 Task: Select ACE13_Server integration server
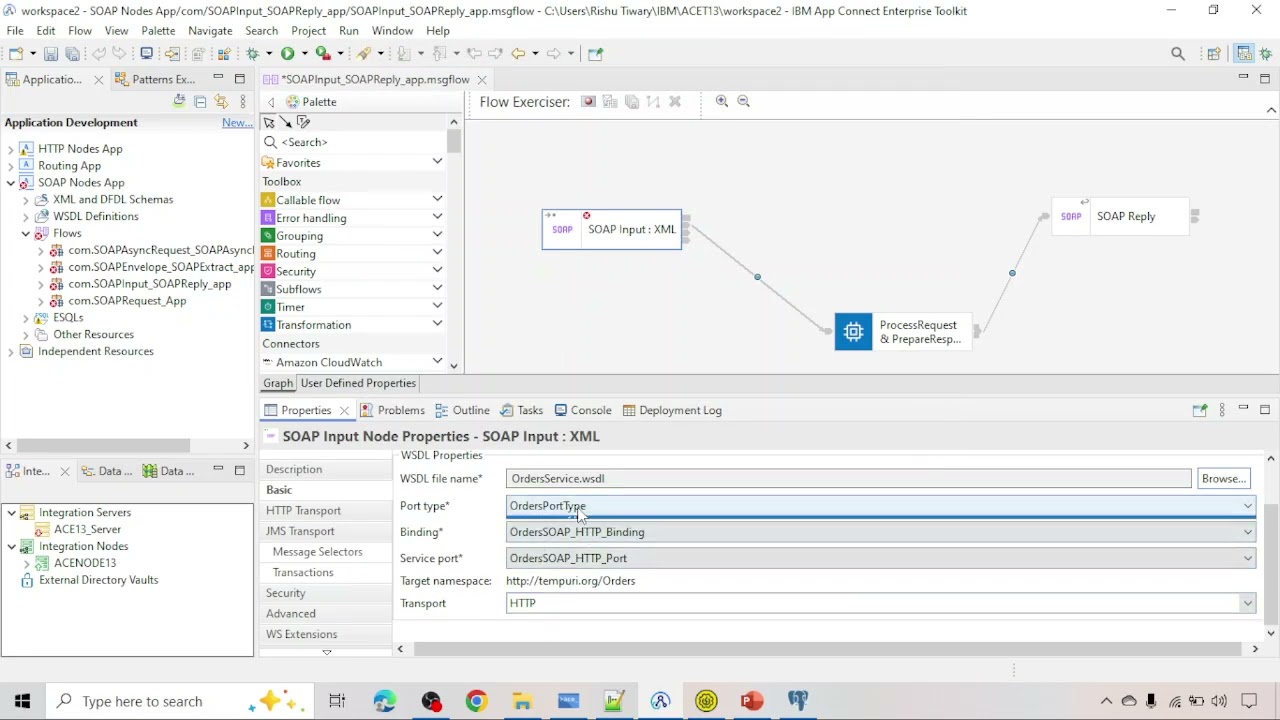[87, 529]
